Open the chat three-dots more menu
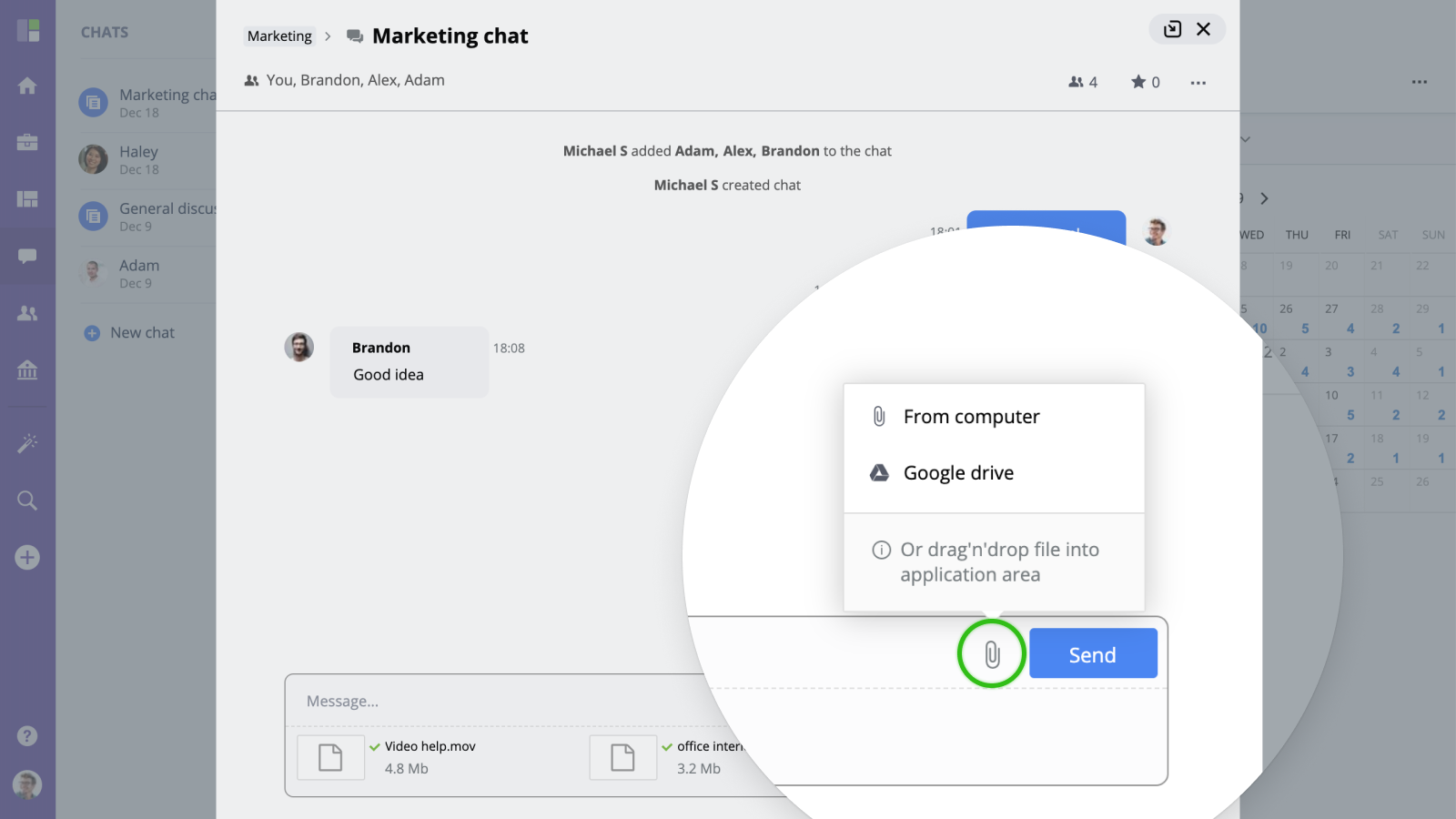 click(1198, 83)
